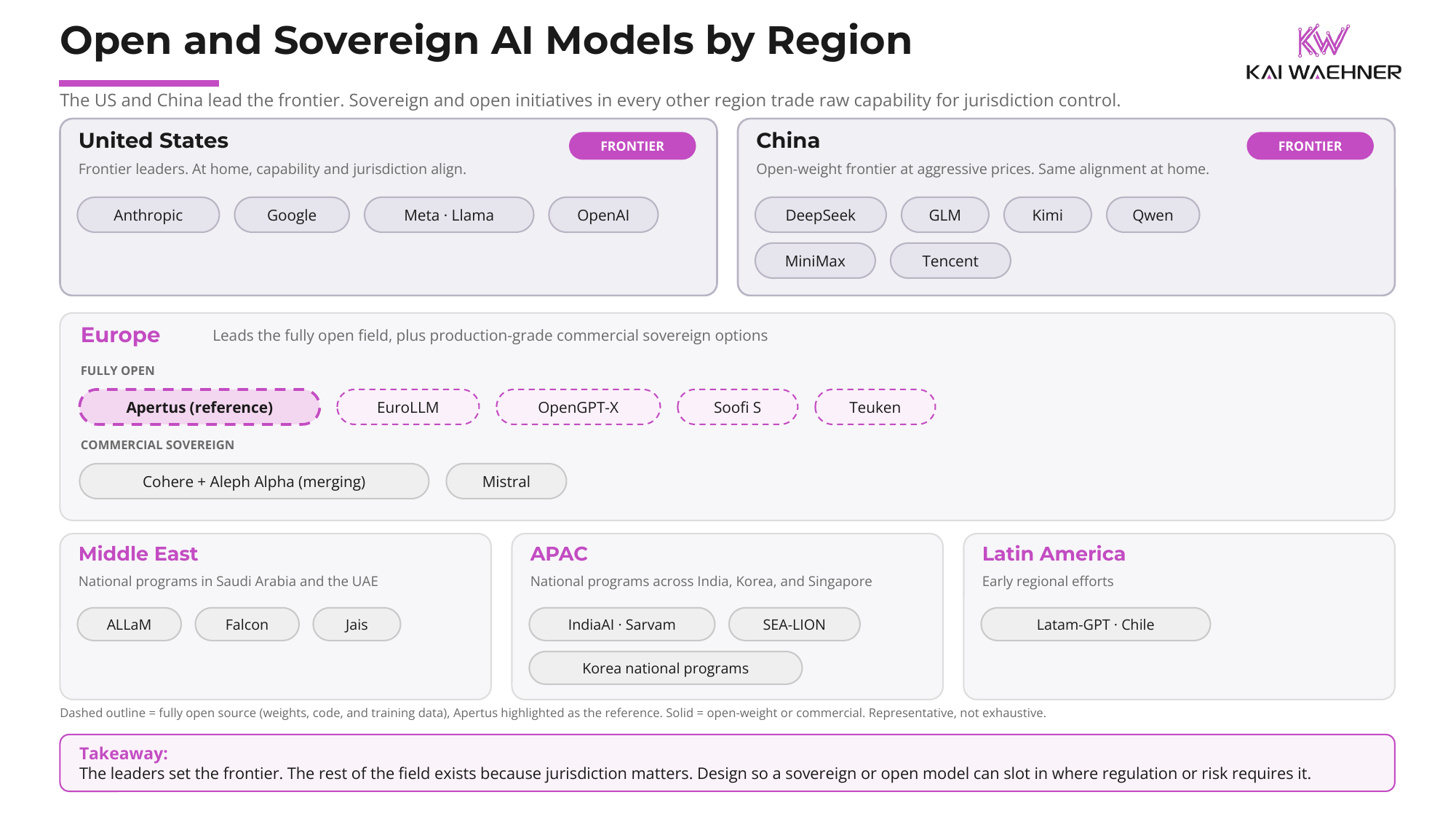1456x819 pixels.
Task: Click the 'Dashed outline = fully open source' footnote
Action: pos(553,713)
